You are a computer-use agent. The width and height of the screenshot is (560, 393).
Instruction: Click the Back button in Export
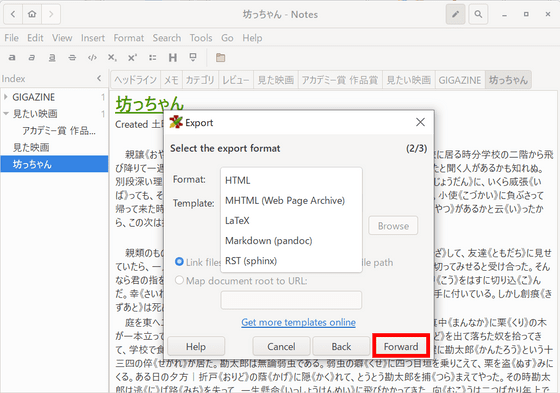point(341,346)
